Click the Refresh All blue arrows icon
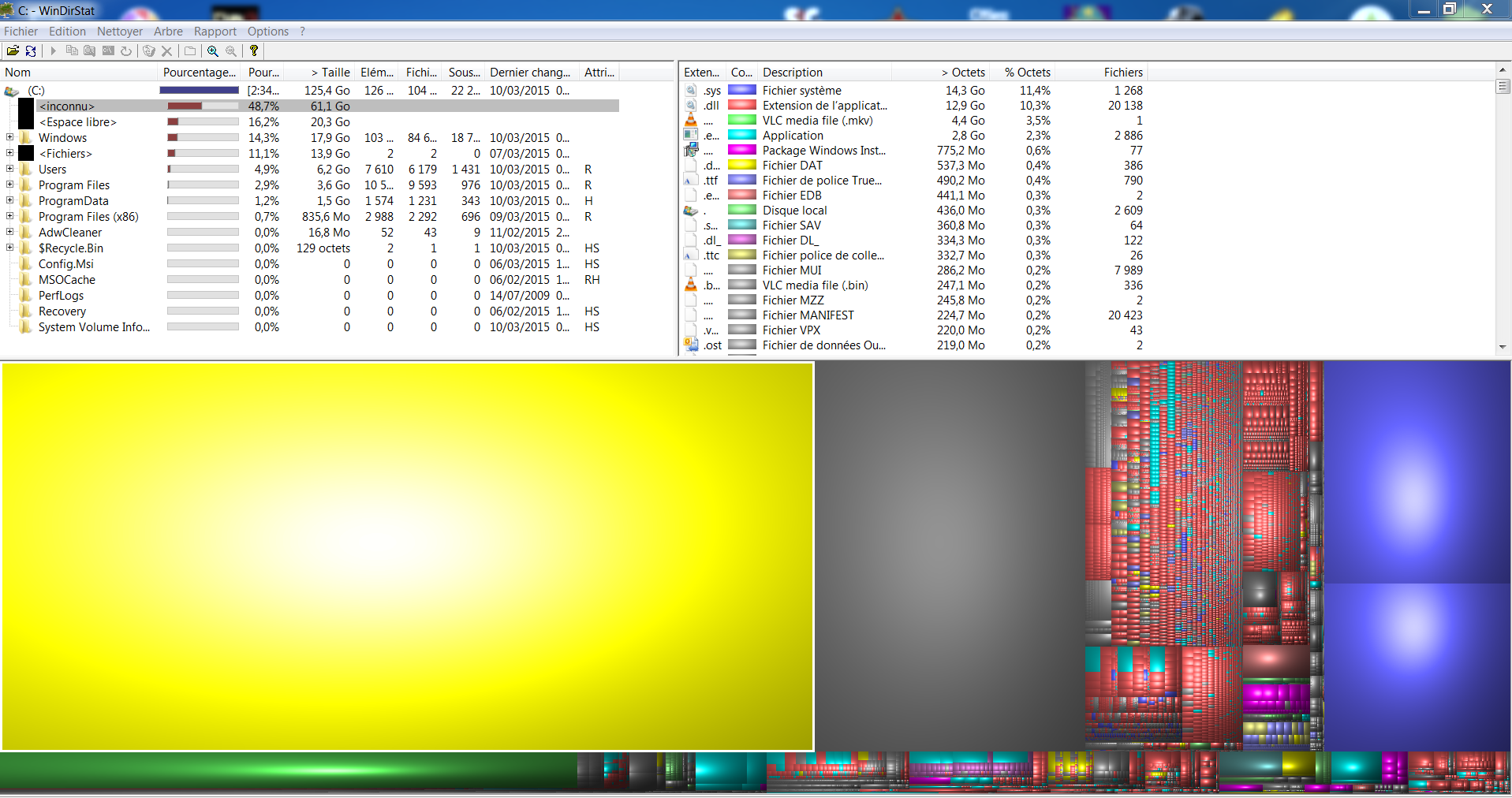This screenshot has width=1512, height=798. 31,50
